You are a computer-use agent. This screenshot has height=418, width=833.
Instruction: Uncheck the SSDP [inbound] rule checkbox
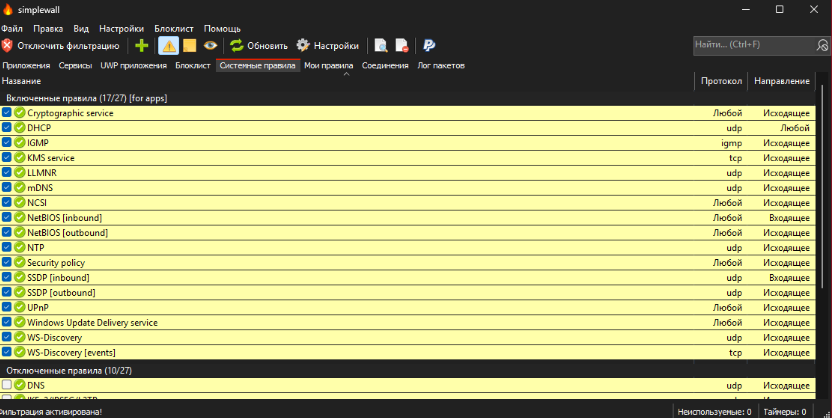click(6, 277)
